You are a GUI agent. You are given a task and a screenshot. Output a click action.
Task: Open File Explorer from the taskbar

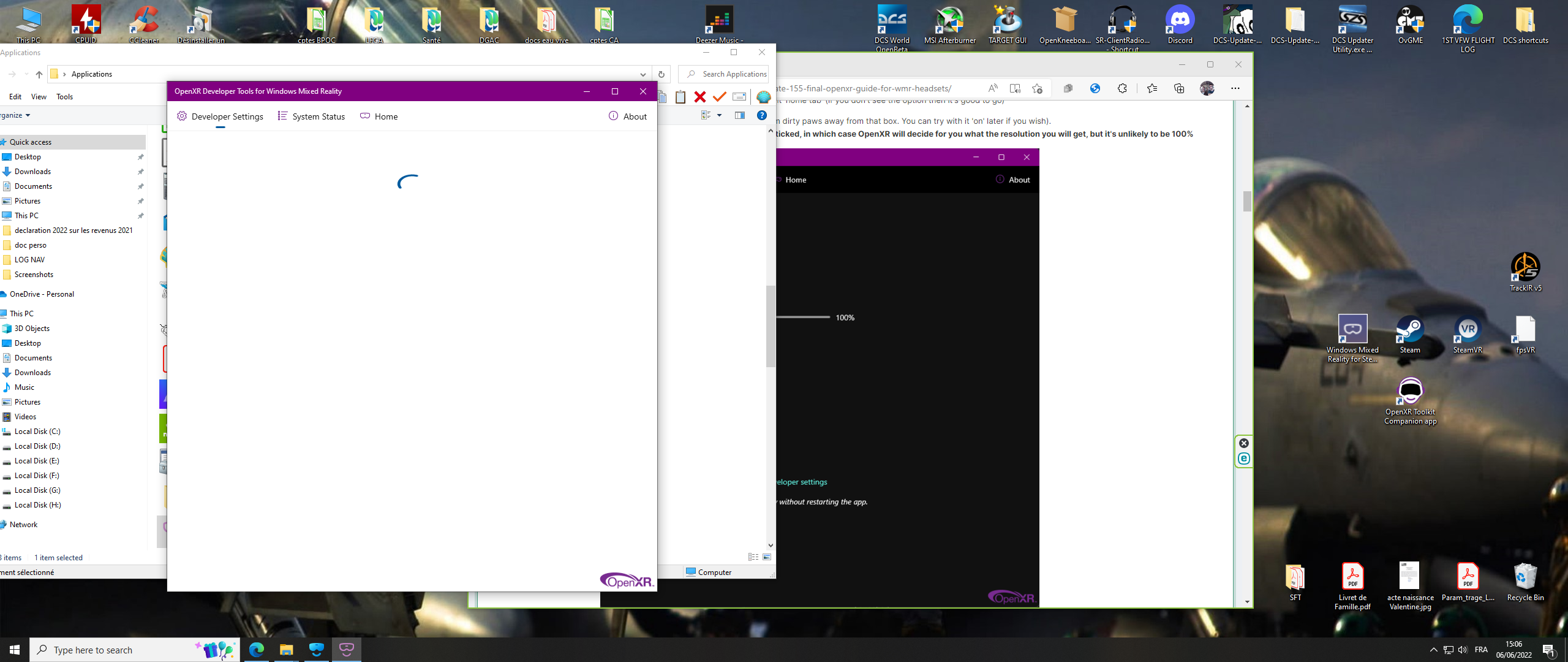(286, 650)
